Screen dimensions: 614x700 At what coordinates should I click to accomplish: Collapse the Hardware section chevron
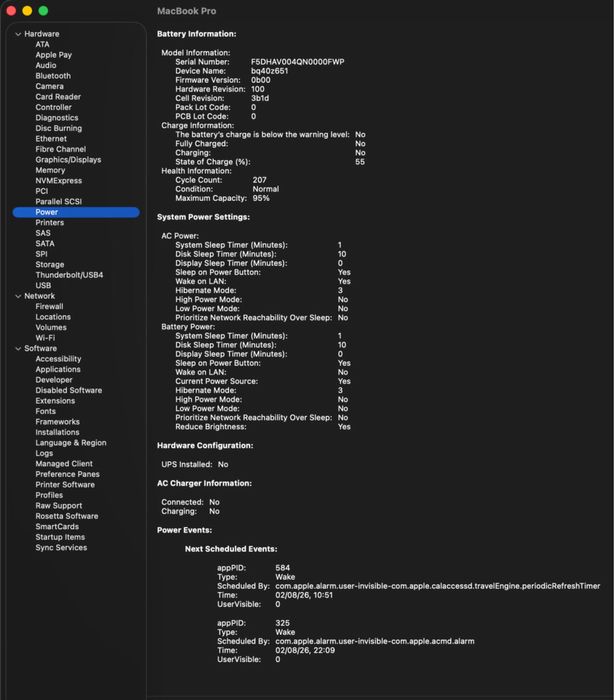(x=18, y=34)
